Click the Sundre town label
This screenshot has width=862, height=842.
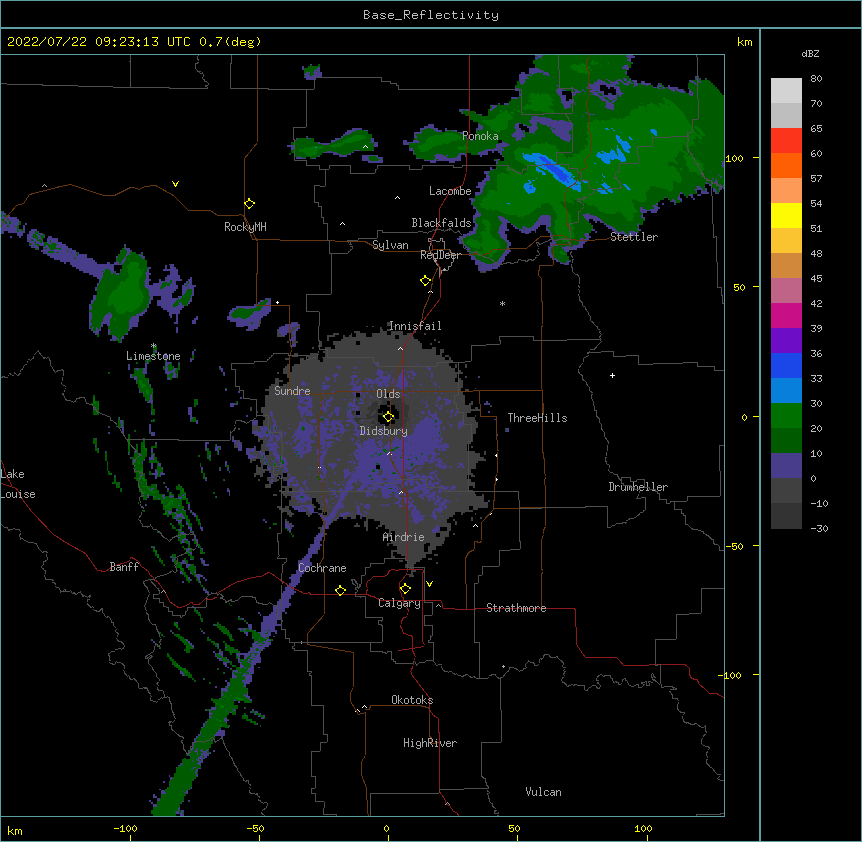point(292,391)
